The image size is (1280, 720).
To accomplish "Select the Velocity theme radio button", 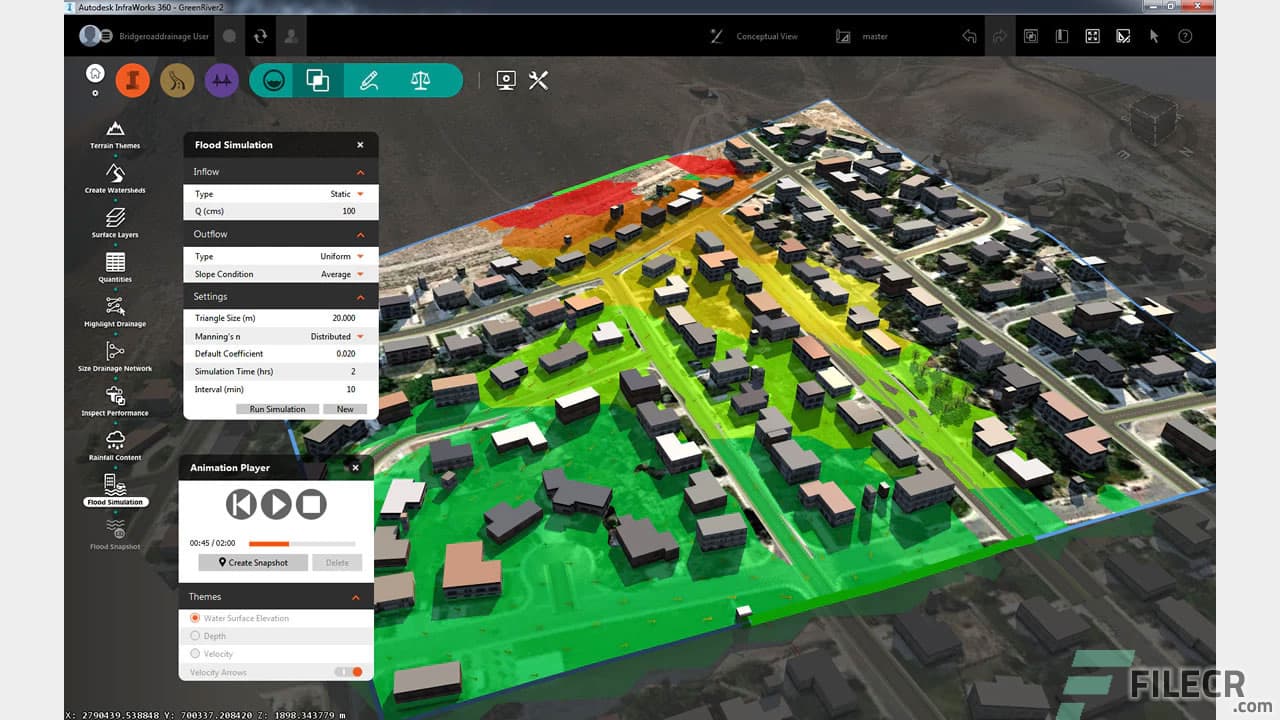I will [195, 654].
